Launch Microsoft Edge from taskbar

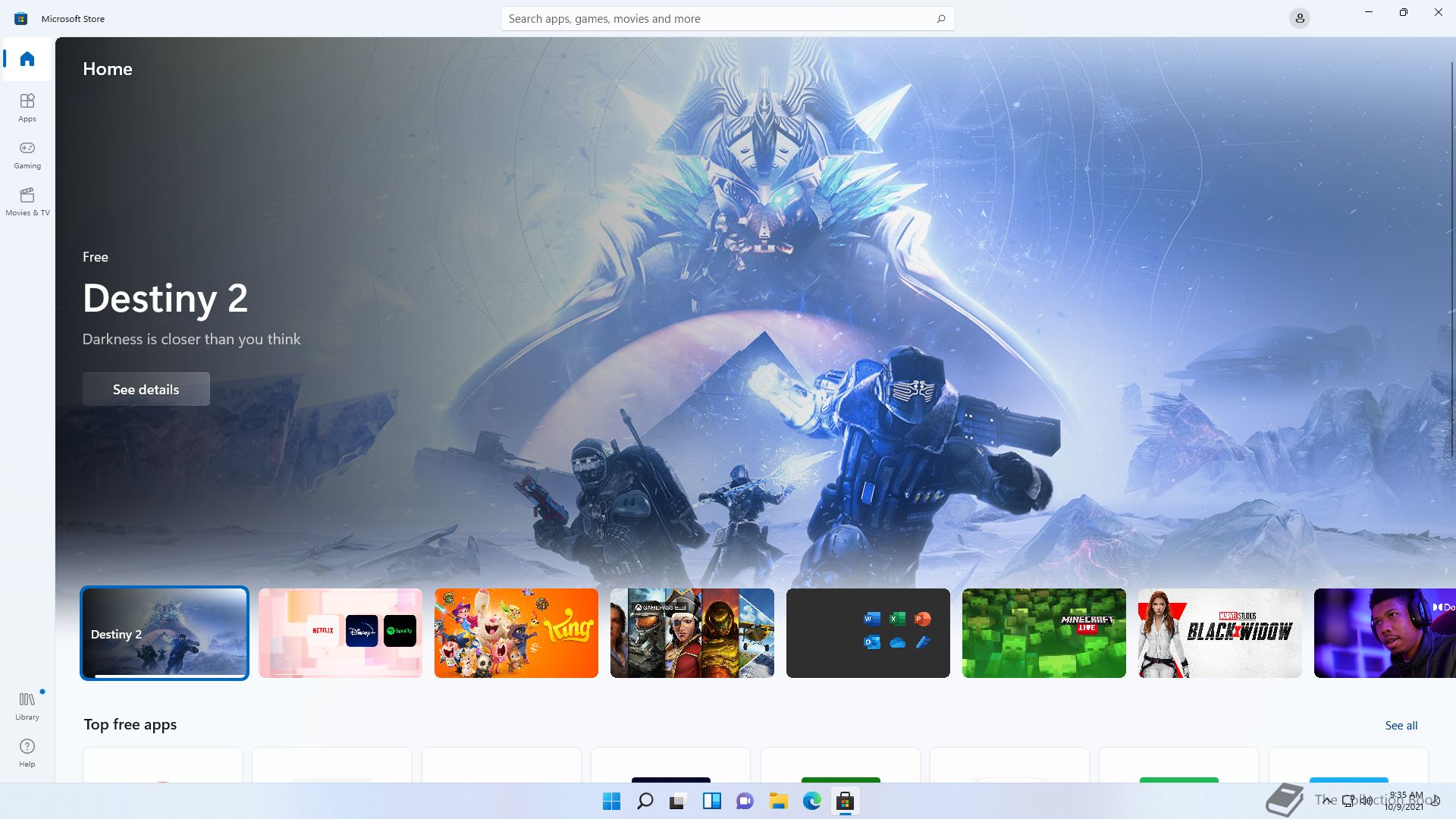[x=811, y=801]
